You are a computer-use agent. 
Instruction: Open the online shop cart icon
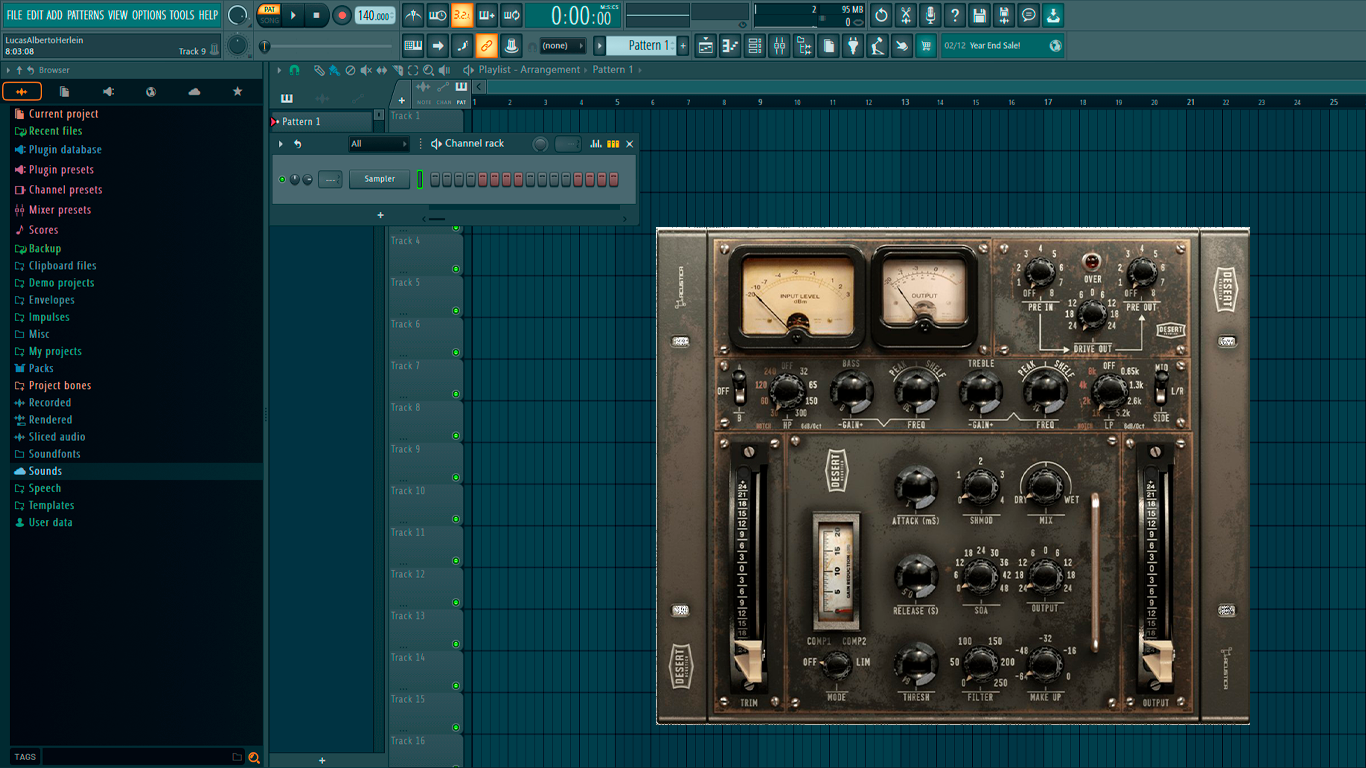[x=926, y=45]
